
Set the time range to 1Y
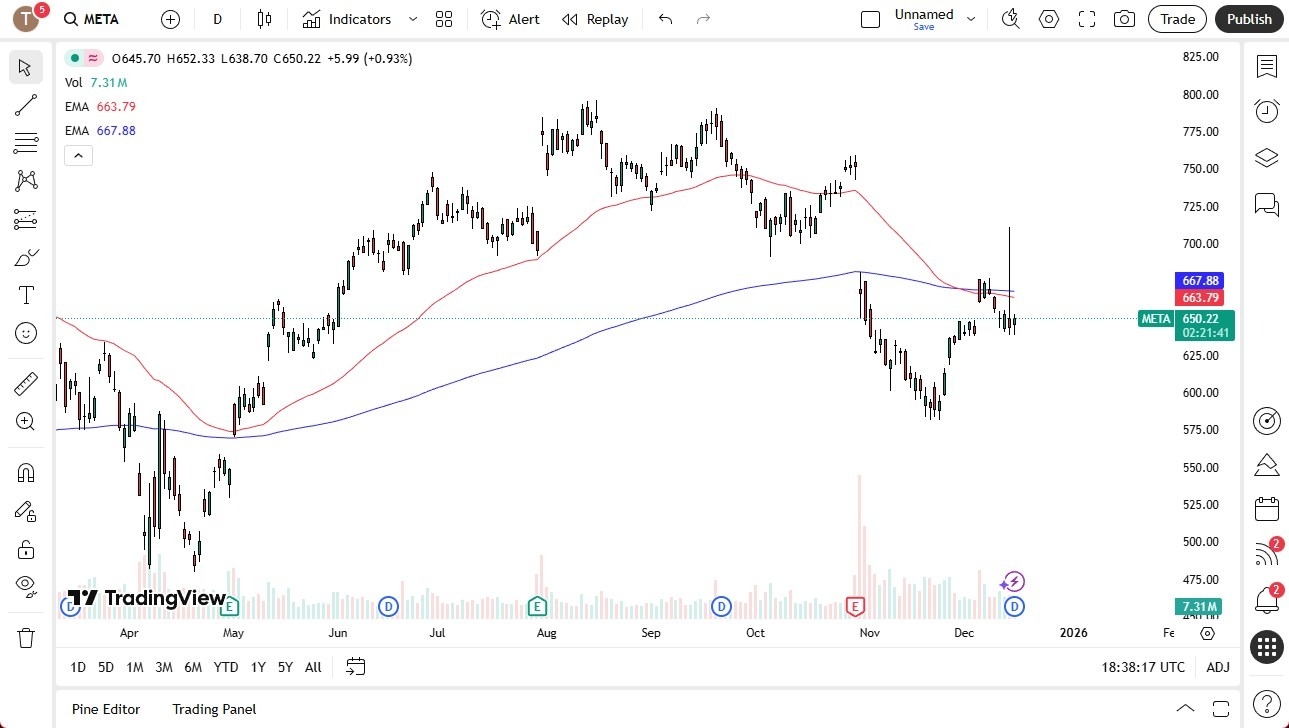pos(258,667)
